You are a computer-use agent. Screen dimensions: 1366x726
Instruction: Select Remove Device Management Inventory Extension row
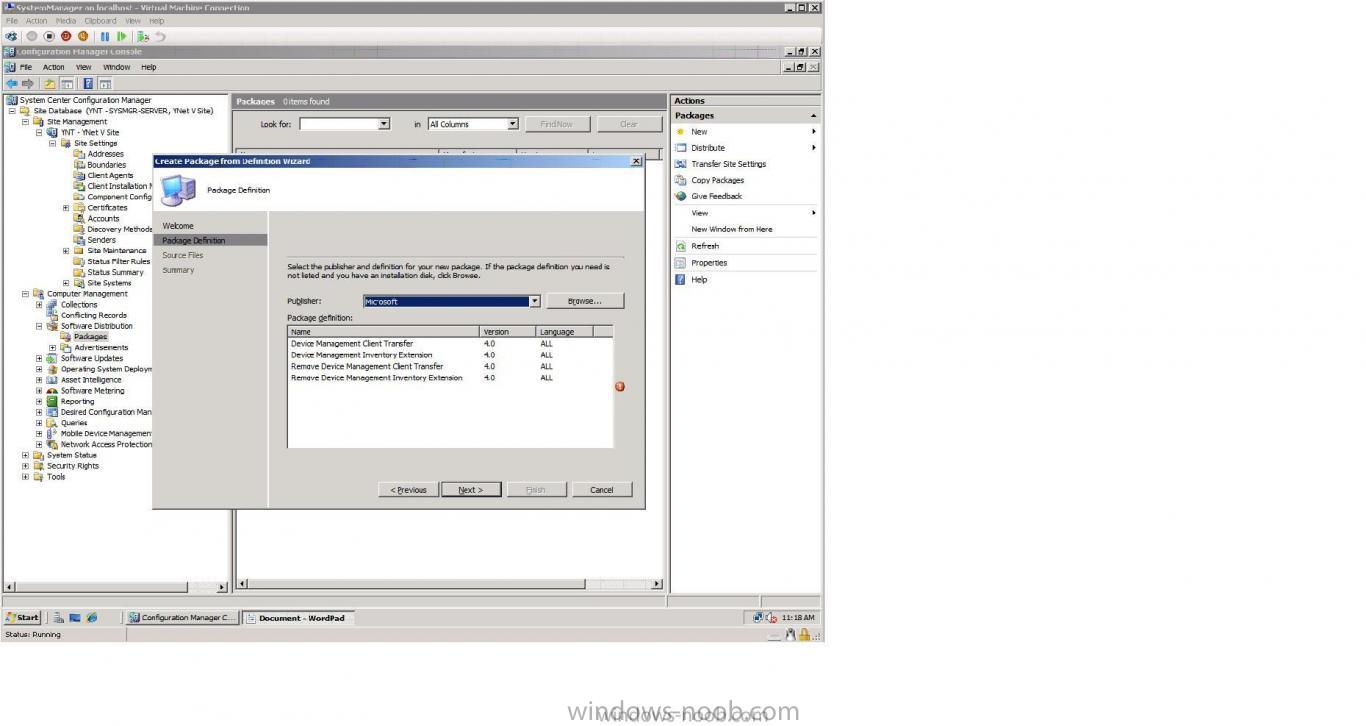click(377, 378)
